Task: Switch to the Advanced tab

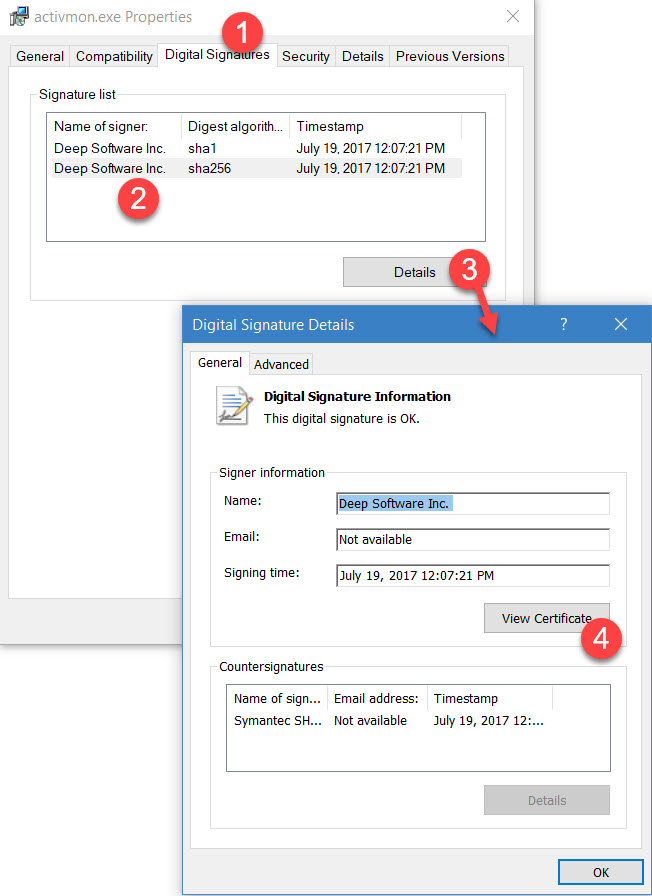Action: click(281, 365)
